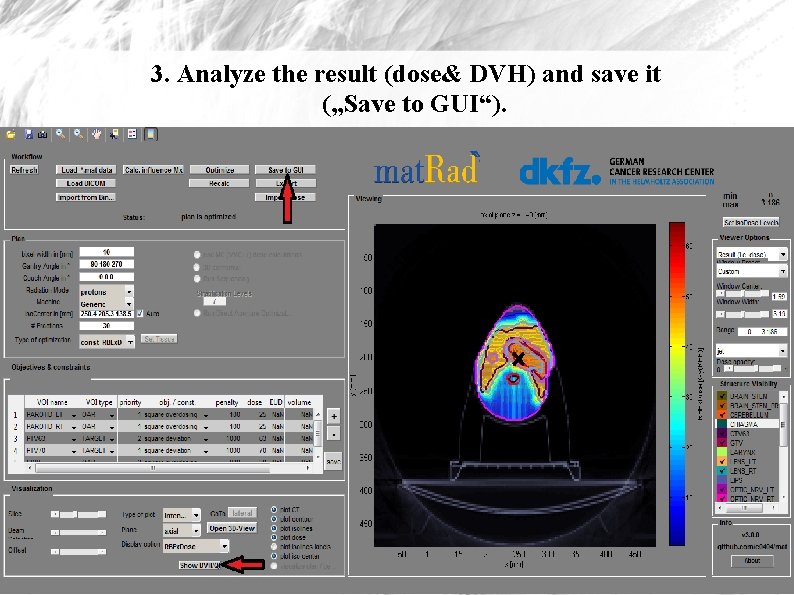Click the # Fractions input field
794x595 pixels.
click(106, 326)
